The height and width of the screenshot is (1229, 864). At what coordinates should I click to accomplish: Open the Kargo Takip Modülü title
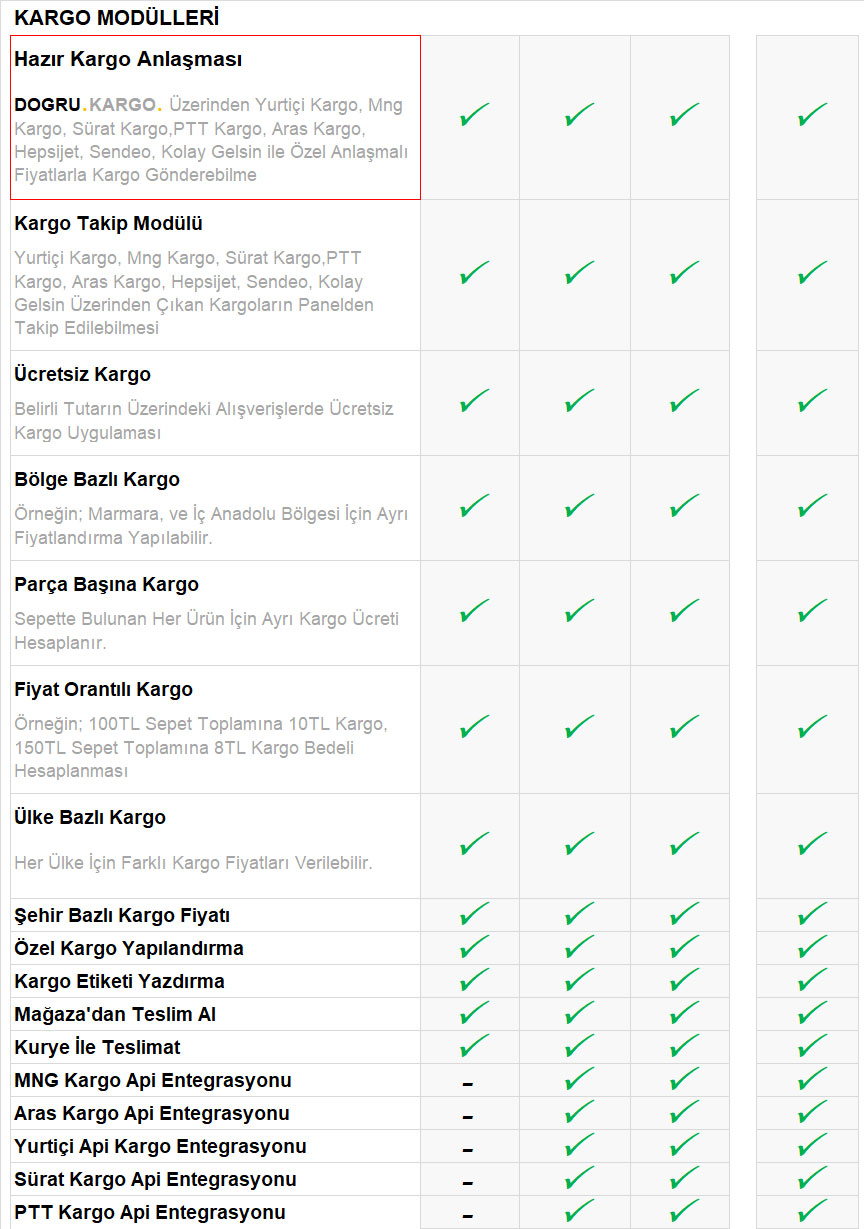click(x=108, y=224)
